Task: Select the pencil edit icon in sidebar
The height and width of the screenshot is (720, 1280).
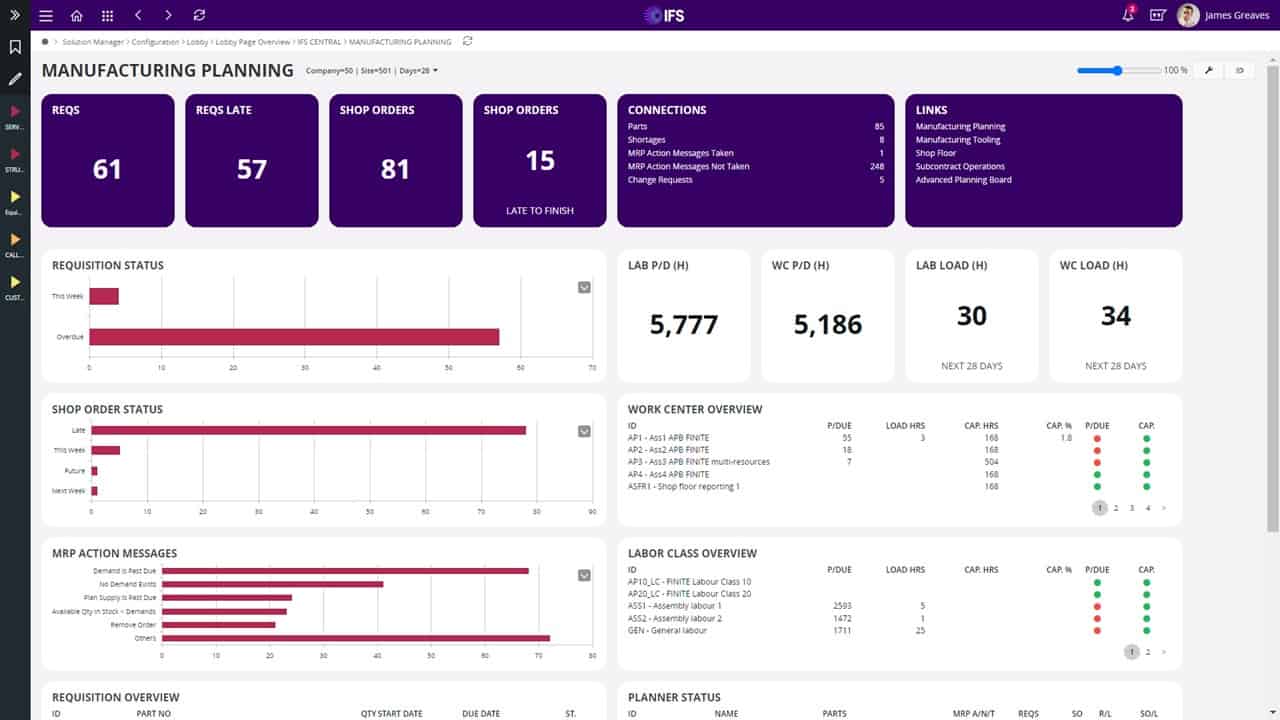Action: point(15,79)
